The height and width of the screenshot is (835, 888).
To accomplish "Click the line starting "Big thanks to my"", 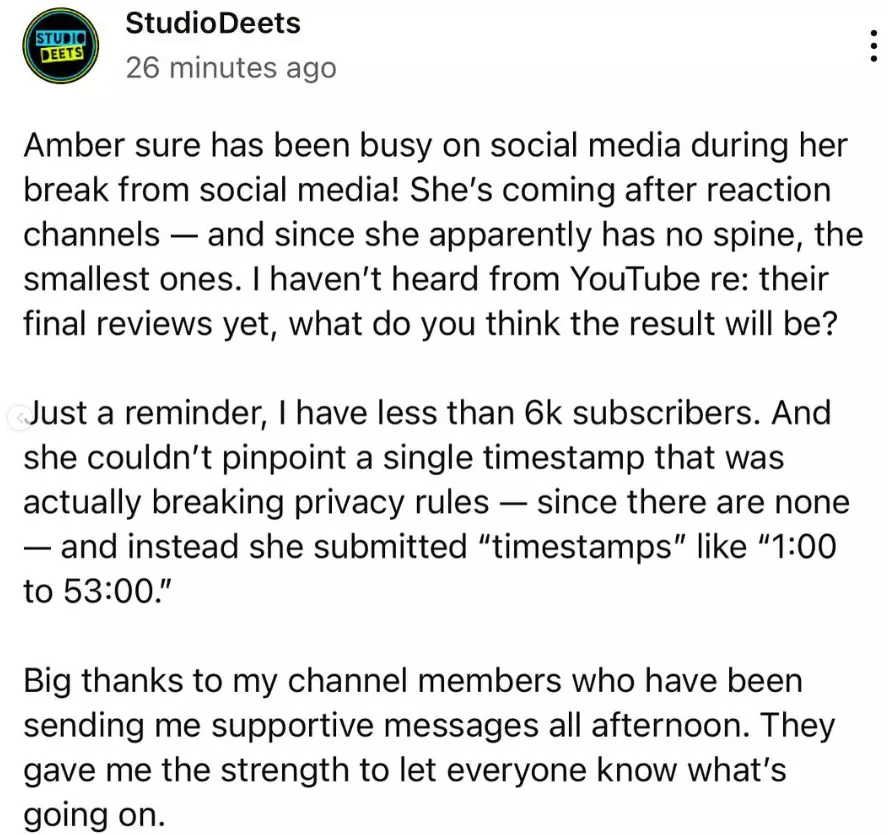I will (413, 681).
